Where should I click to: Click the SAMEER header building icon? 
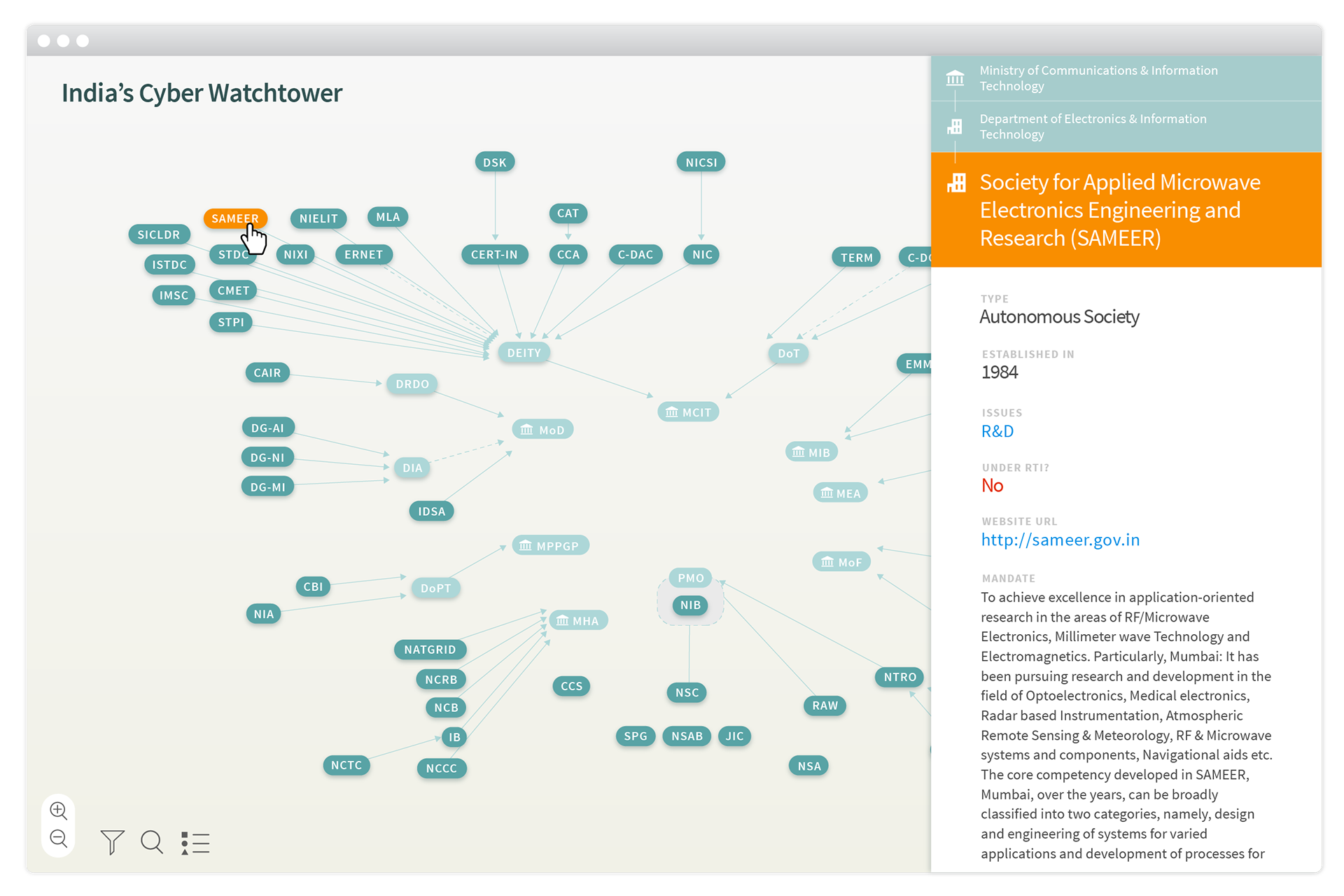(956, 183)
